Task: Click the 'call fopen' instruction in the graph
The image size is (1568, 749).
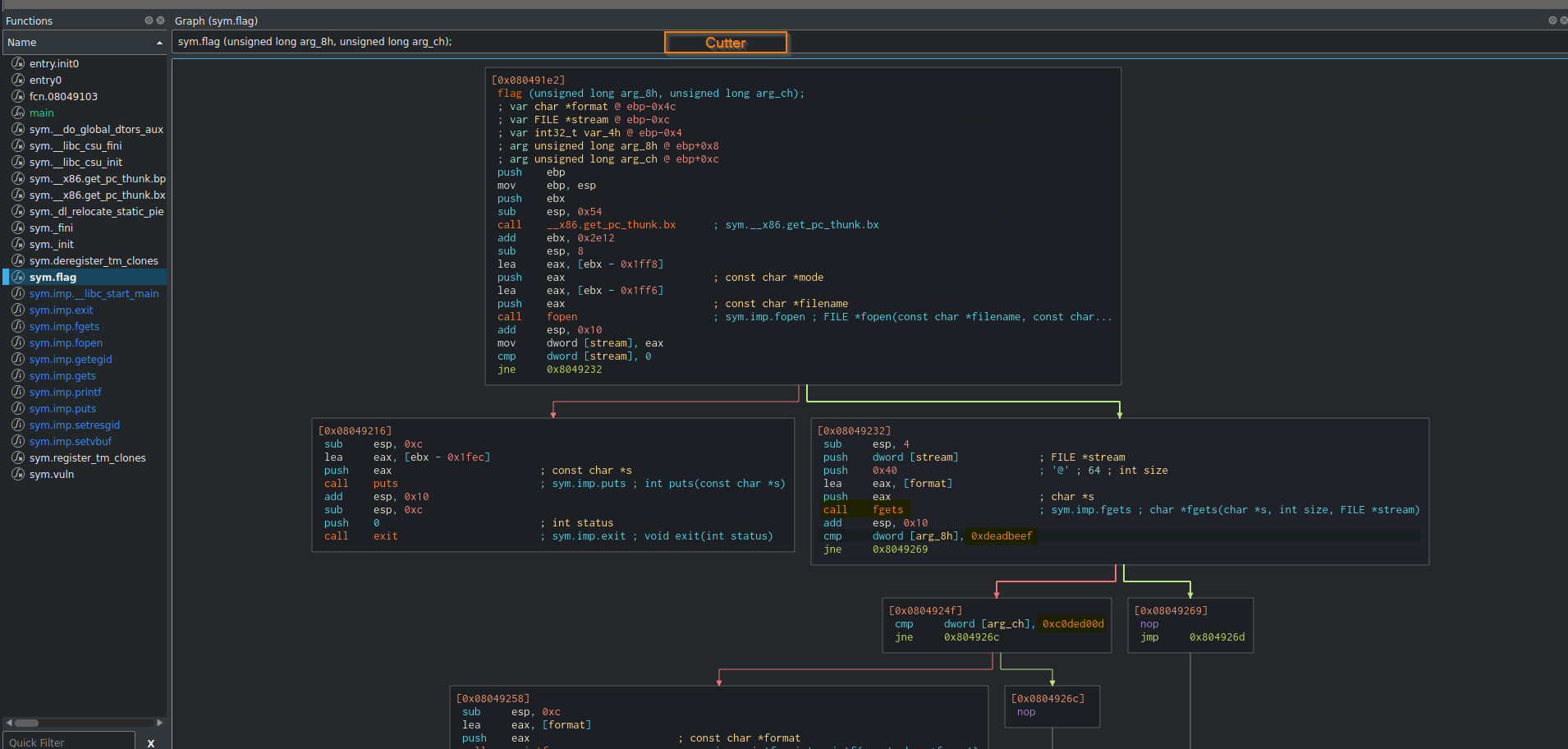Action: (x=538, y=317)
